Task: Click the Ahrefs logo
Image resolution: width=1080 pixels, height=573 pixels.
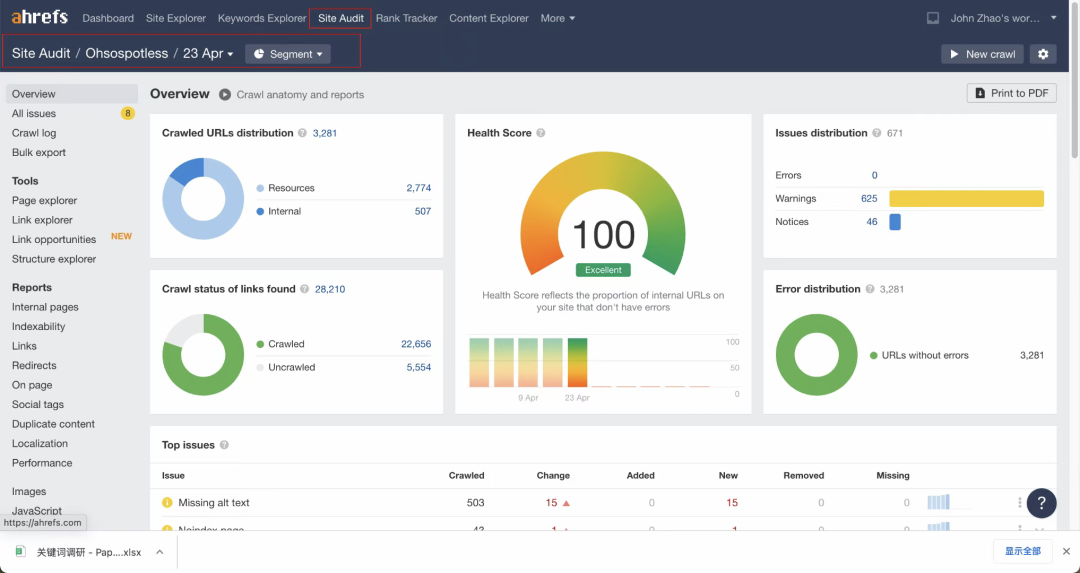Action: 39,17
